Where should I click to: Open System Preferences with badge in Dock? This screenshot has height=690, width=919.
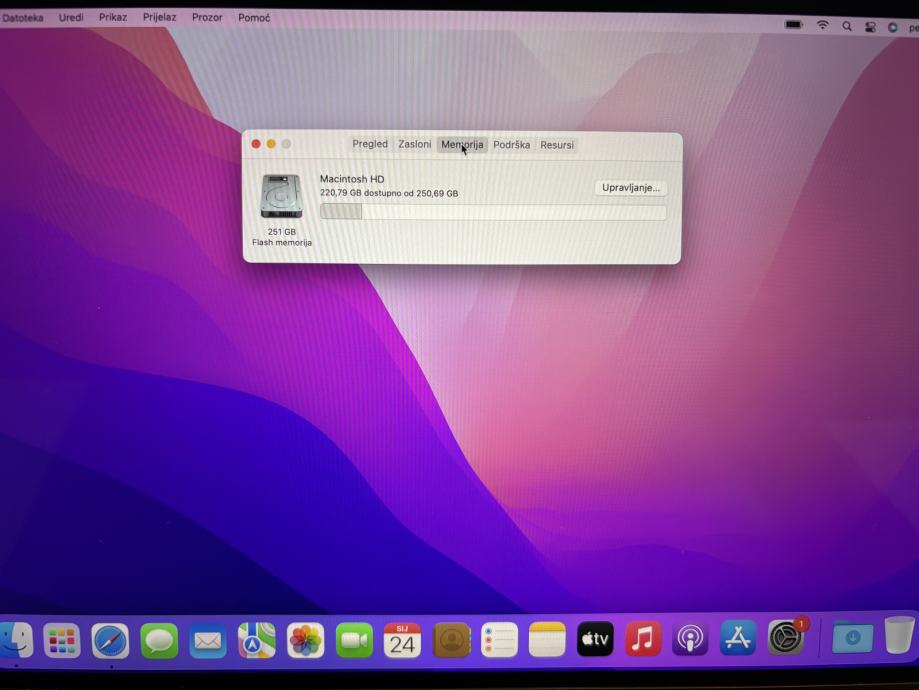point(786,636)
